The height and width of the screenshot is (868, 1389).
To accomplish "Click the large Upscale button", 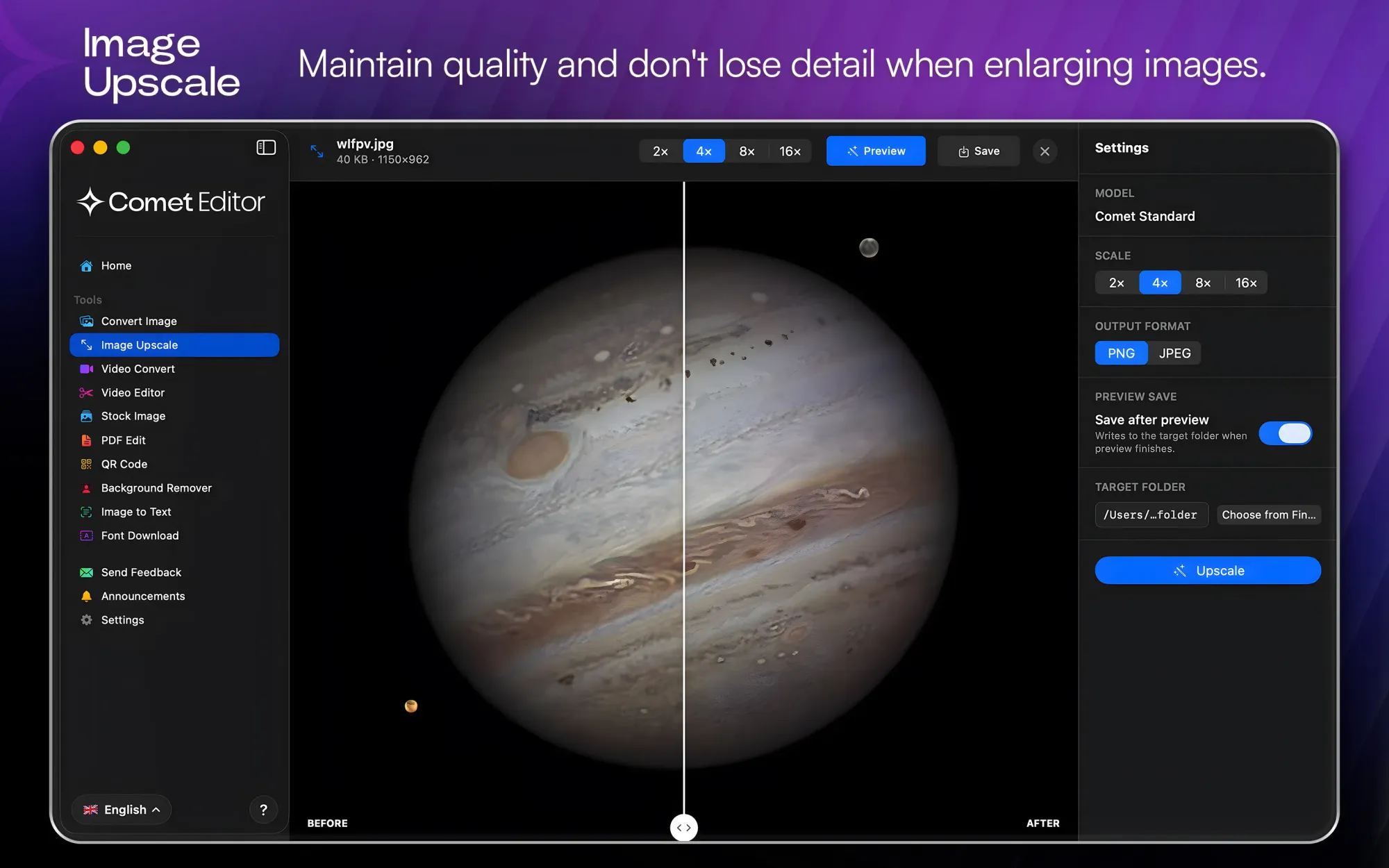I will [x=1208, y=570].
